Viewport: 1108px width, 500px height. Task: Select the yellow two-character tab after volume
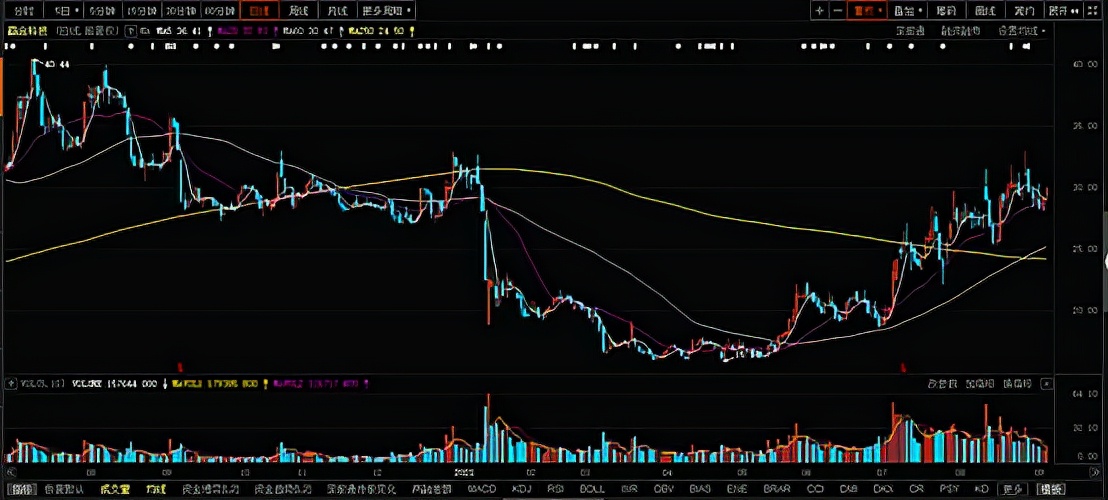(155, 489)
